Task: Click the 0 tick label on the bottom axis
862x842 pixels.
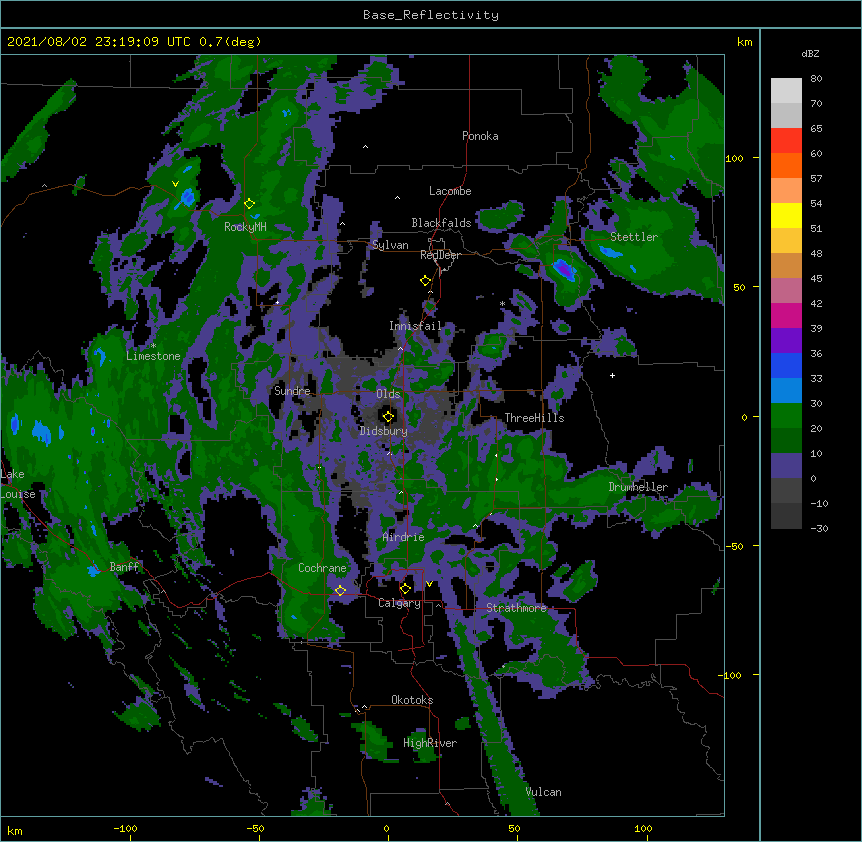Action: (x=386, y=828)
